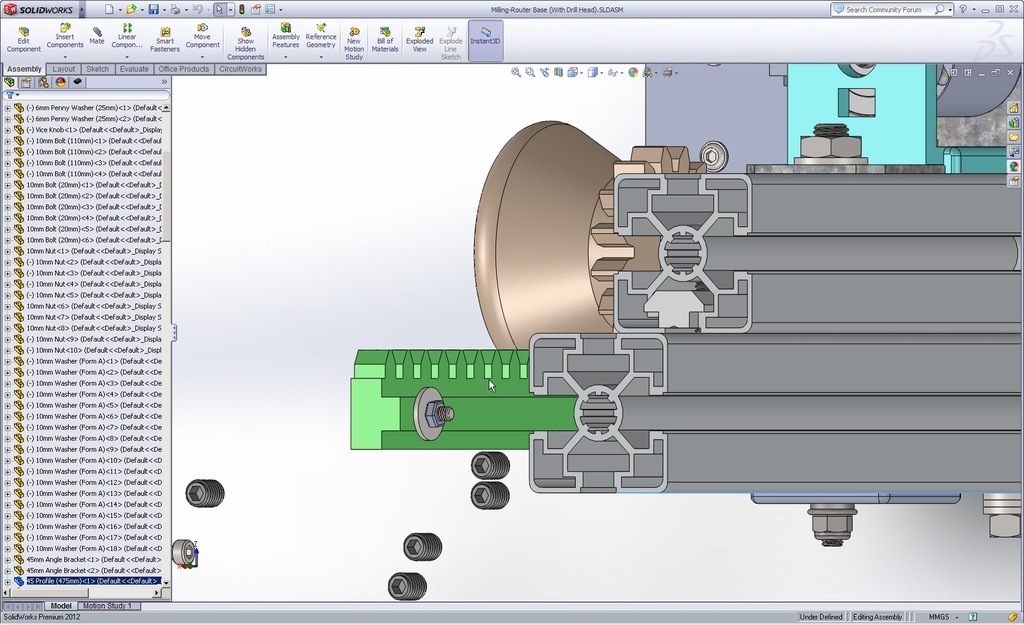
Task: Open the Edit Component tool
Action: [x=24, y=38]
